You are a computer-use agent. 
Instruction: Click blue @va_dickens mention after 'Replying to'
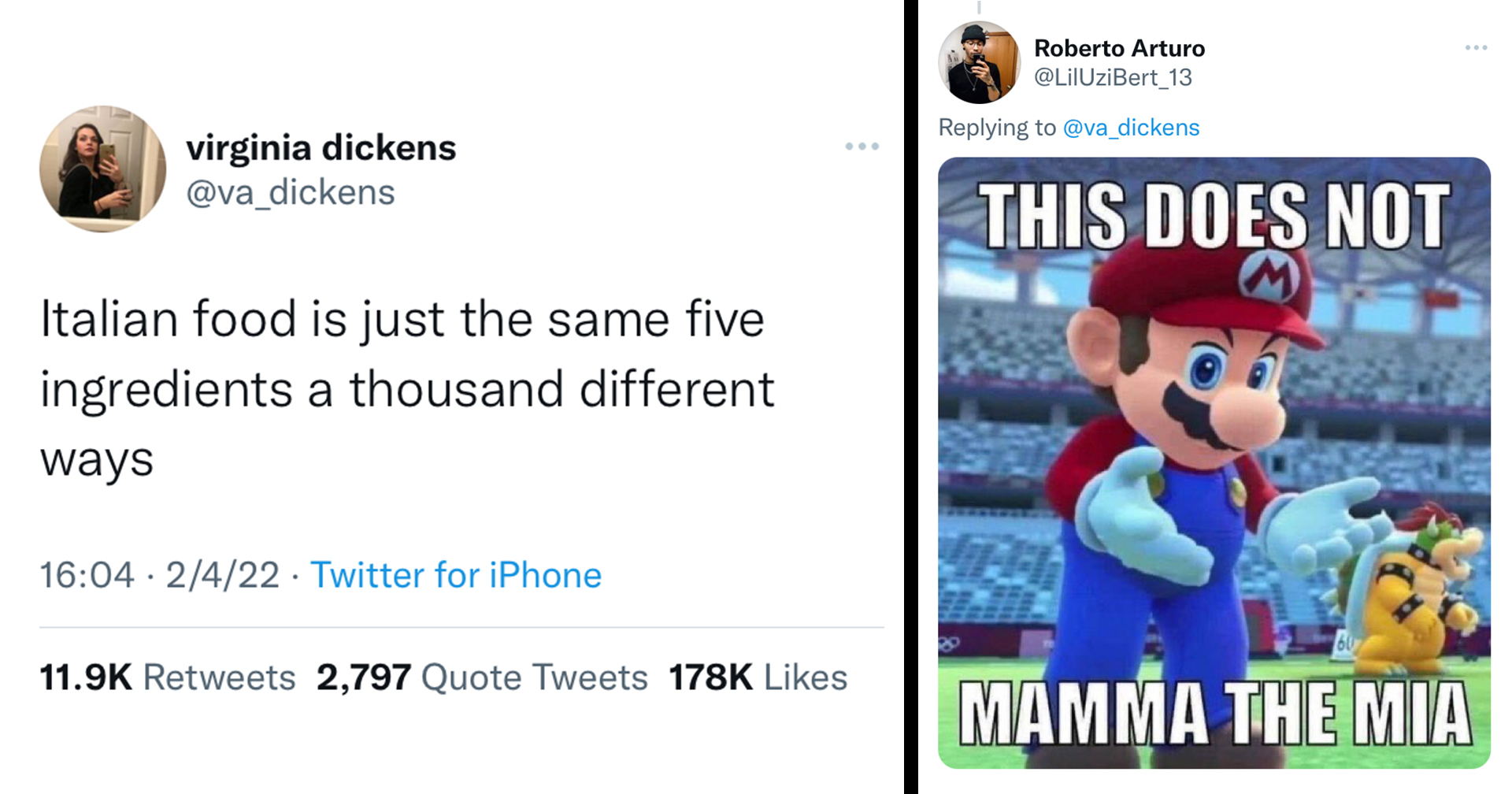click(x=1131, y=128)
